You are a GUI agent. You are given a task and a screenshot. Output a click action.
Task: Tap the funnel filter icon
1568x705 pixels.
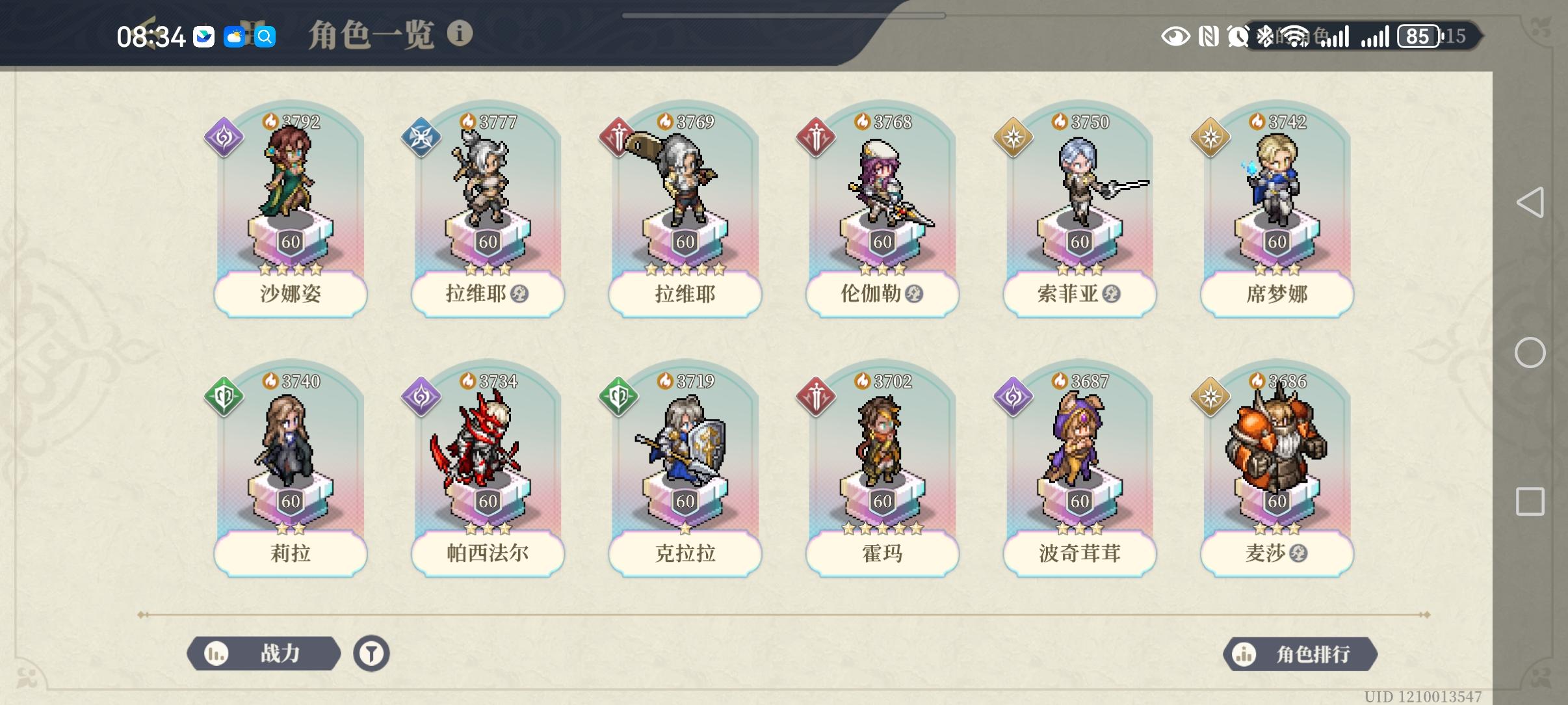pyautogui.click(x=371, y=653)
